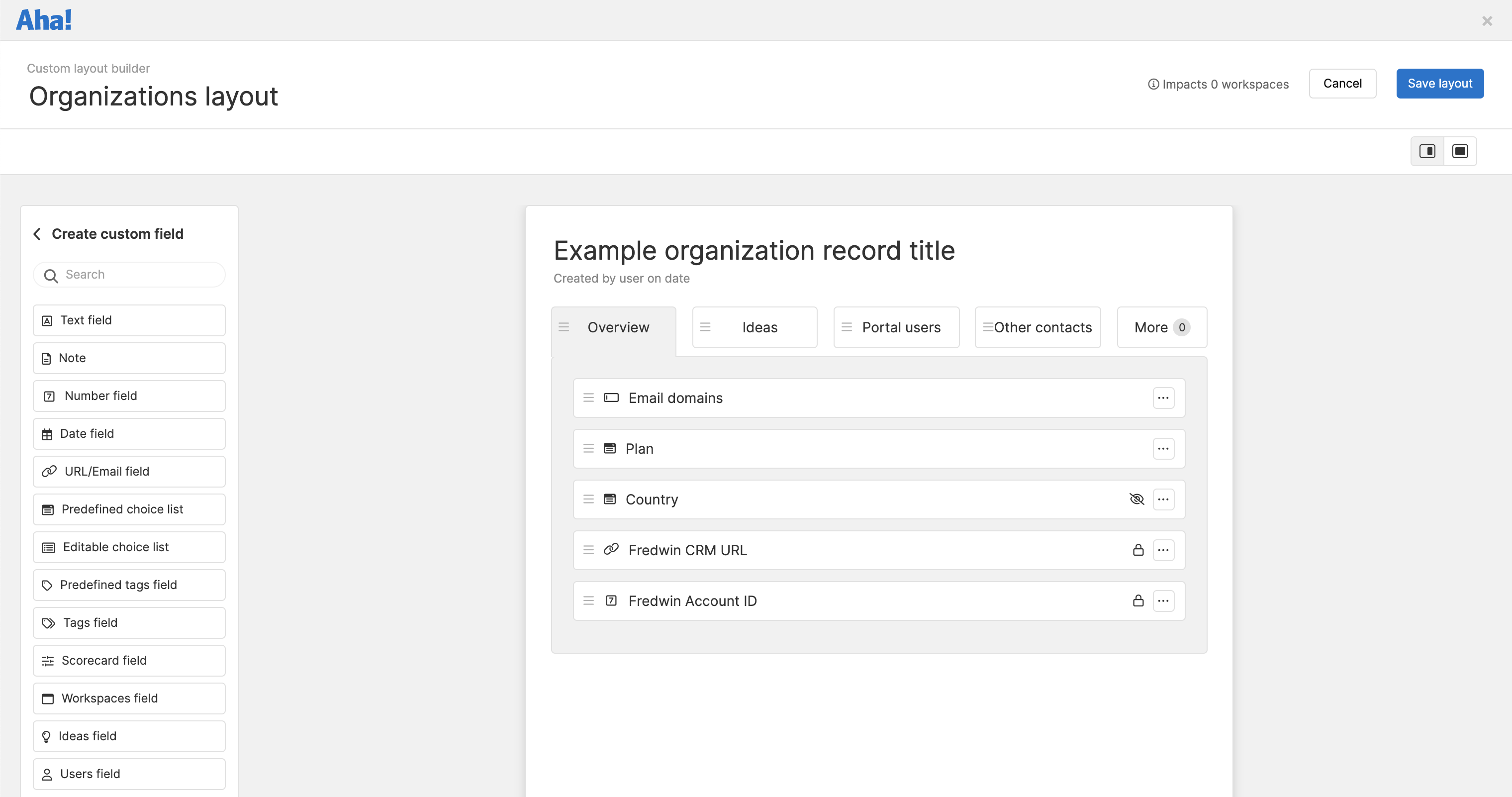Click the drag handle on the Plan field
Screen dimensions: 1512x797
point(589,448)
